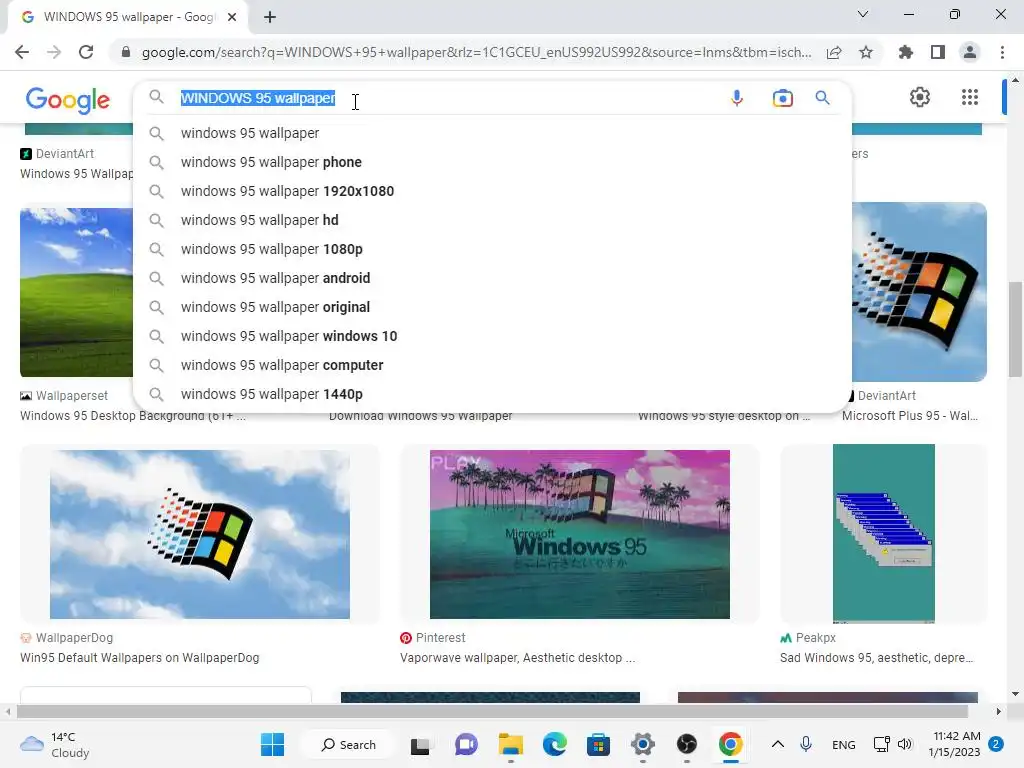Open Vaporwave wallpaper, Aesthetic desktop link

[x=517, y=658]
